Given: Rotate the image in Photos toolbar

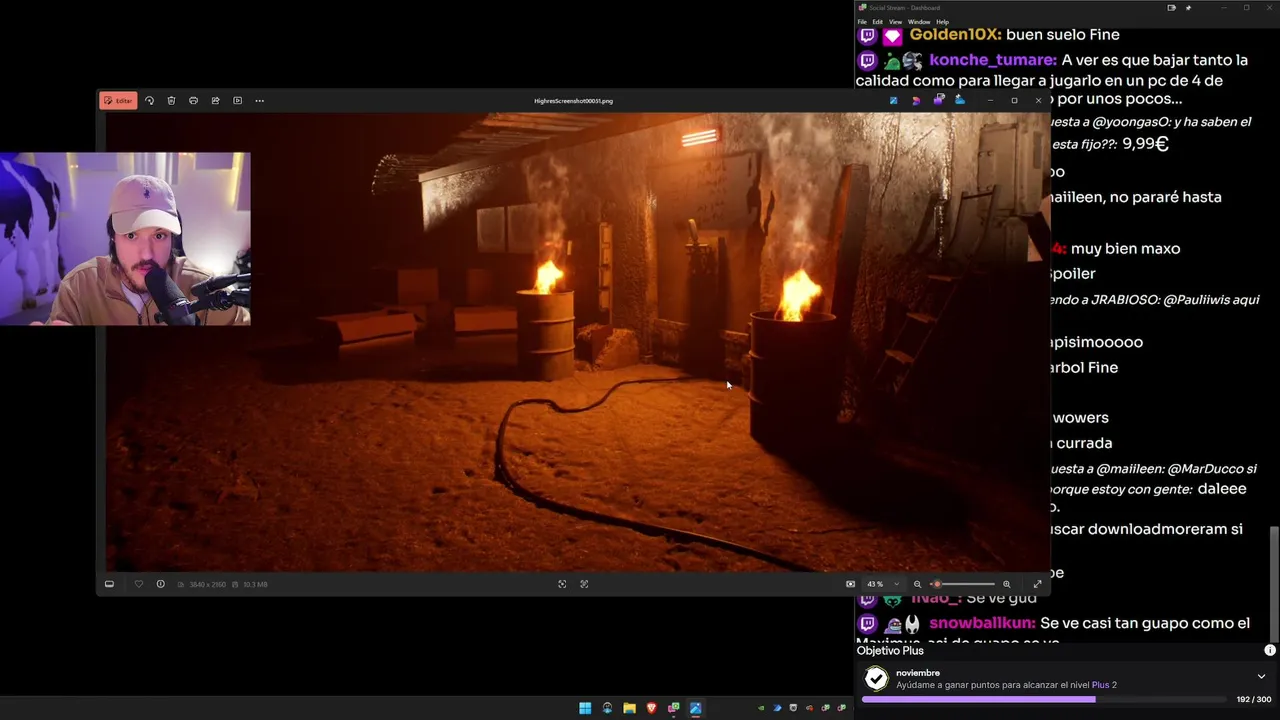Looking at the screenshot, I should click(x=149, y=101).
